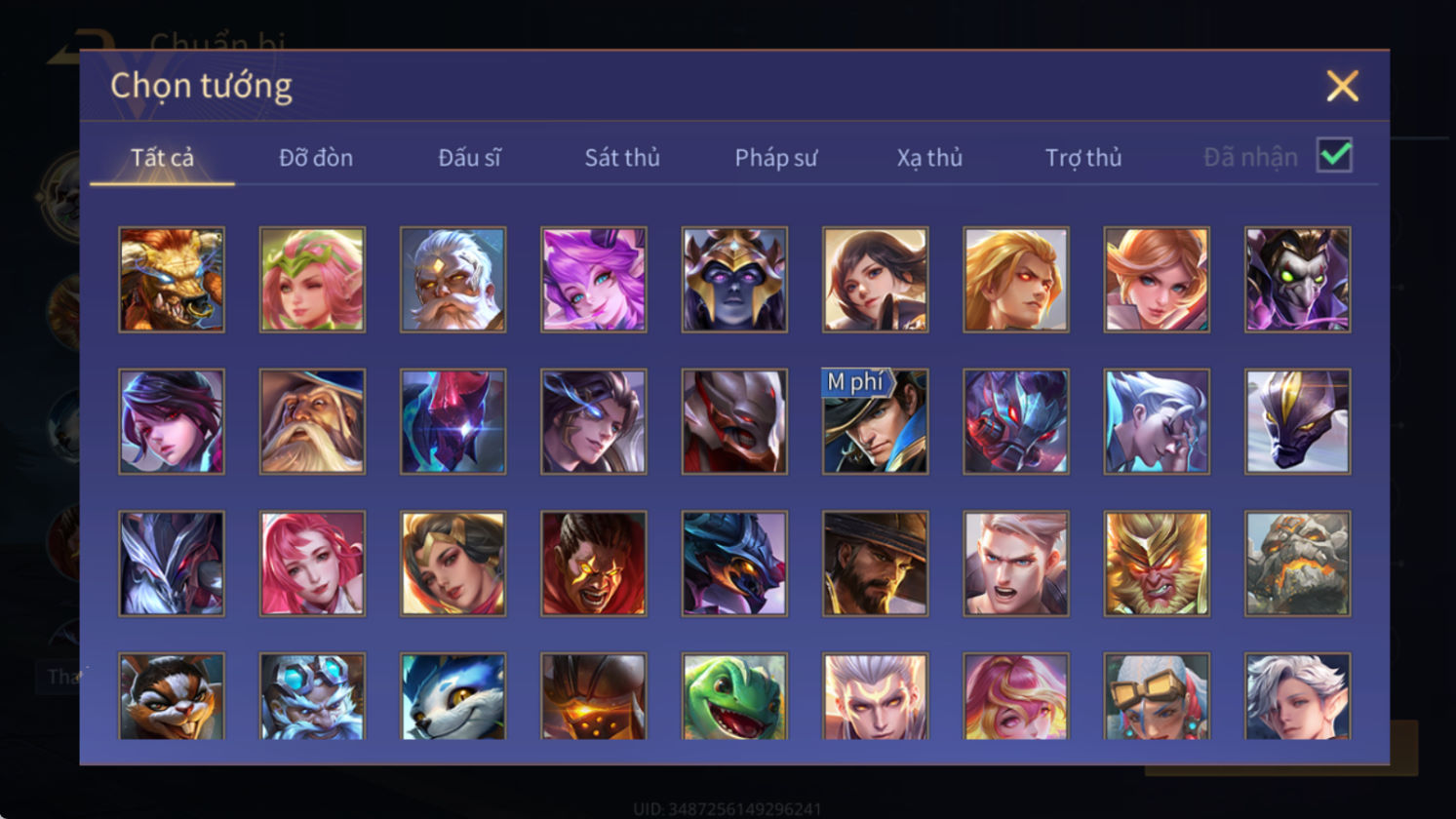Choose the blue raccoon hero portrait

point(453,696)
